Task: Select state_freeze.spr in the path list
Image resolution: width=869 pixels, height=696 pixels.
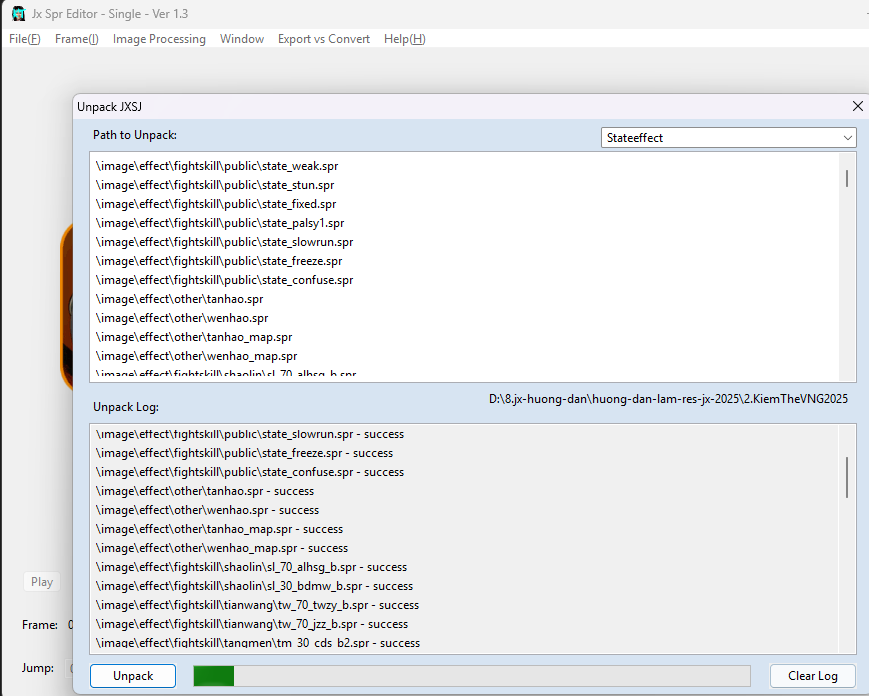Action: 219,261
